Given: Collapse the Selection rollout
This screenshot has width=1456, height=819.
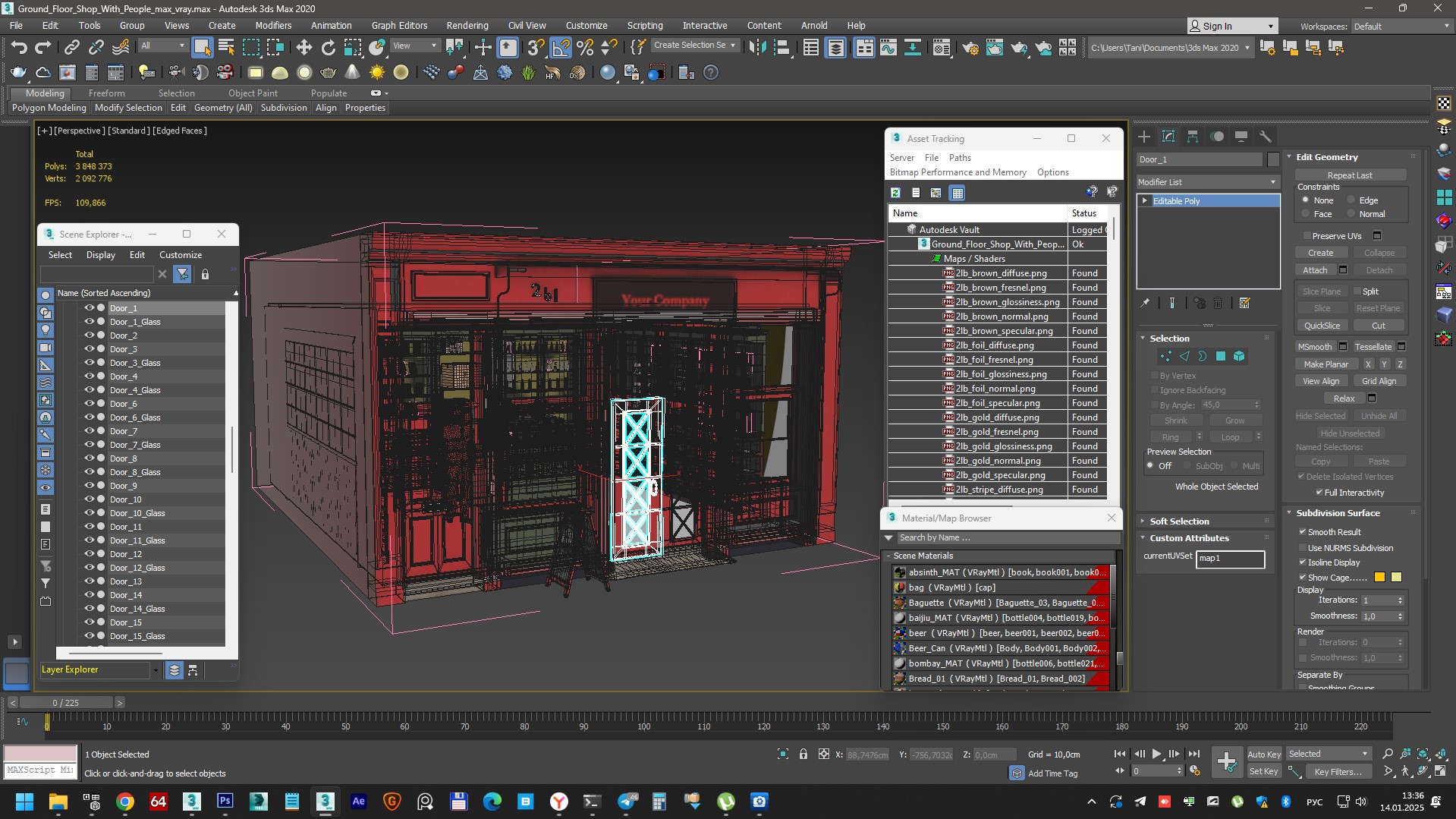Looking at the screenshot, I should 1143,339.
